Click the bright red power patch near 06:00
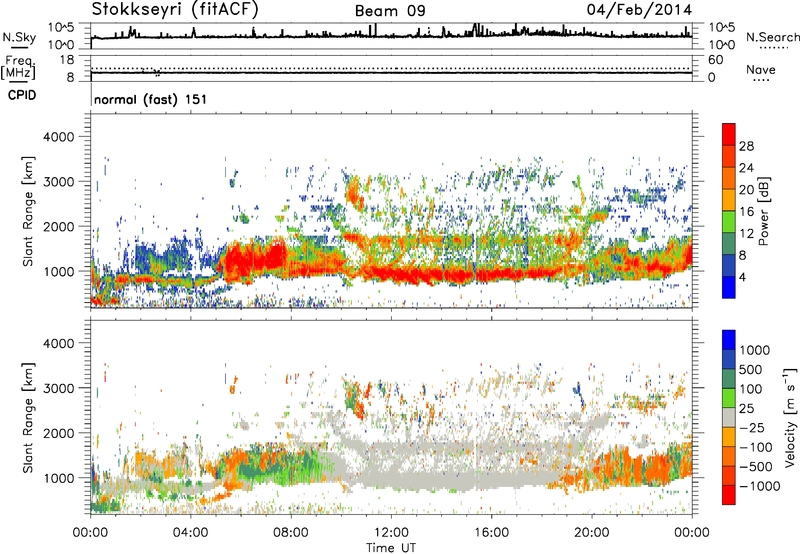 pyautogui.click(x=254, y=259)
